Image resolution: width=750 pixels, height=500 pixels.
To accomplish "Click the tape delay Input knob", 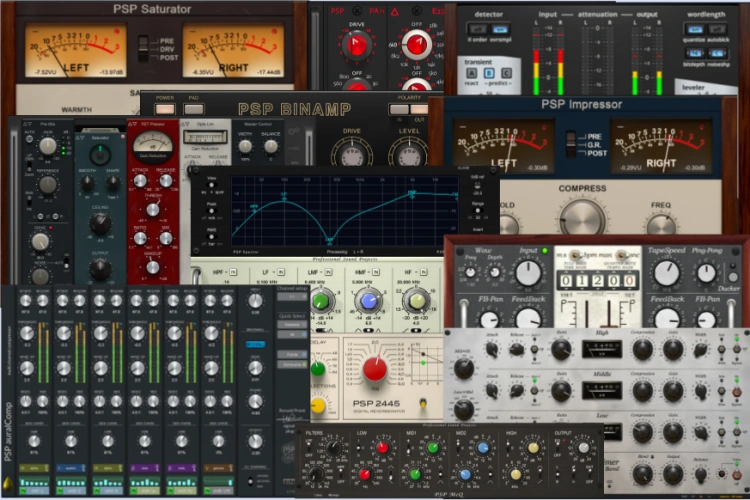I will (528, 273).
